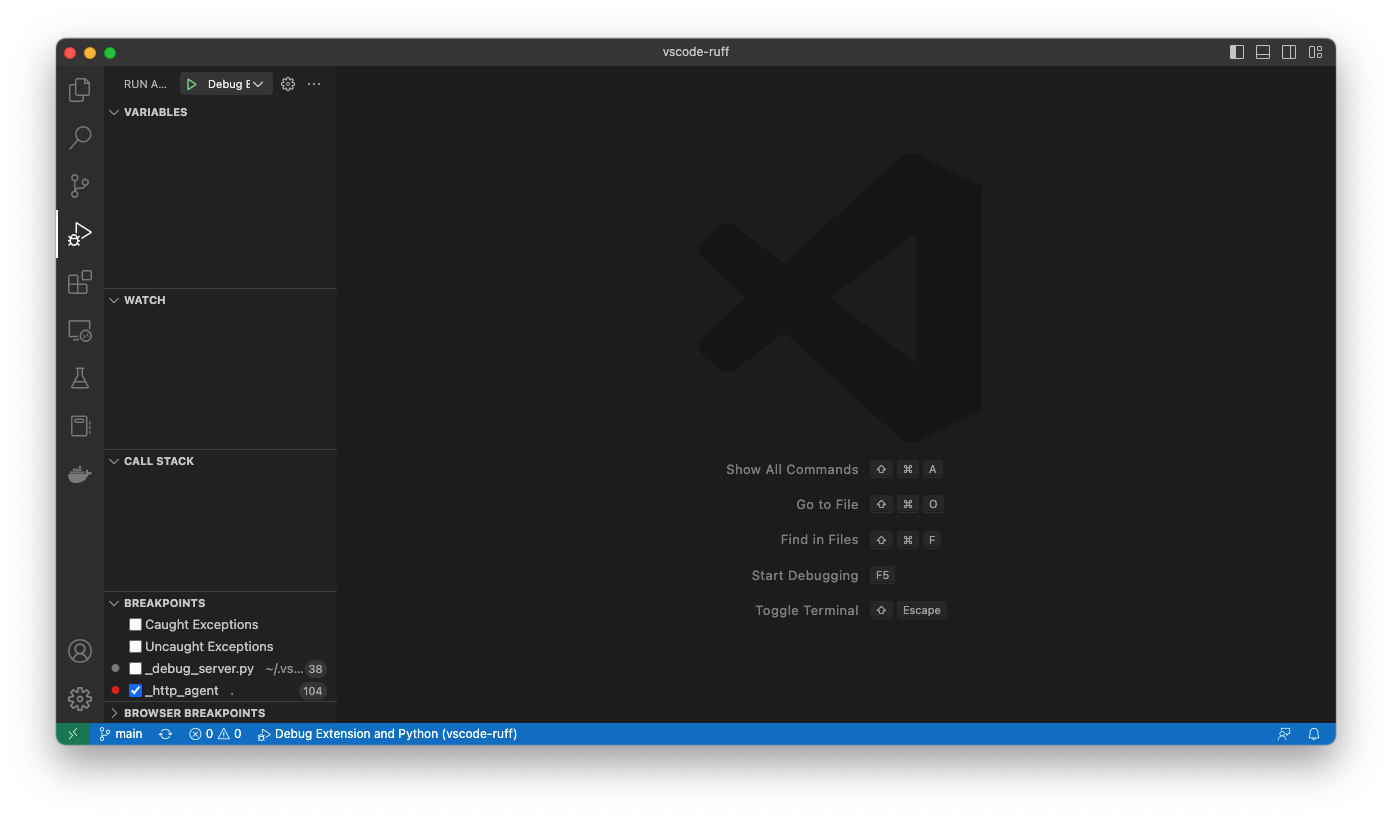Open the Accounts icon in the sidebar

(x=79, y=650)
